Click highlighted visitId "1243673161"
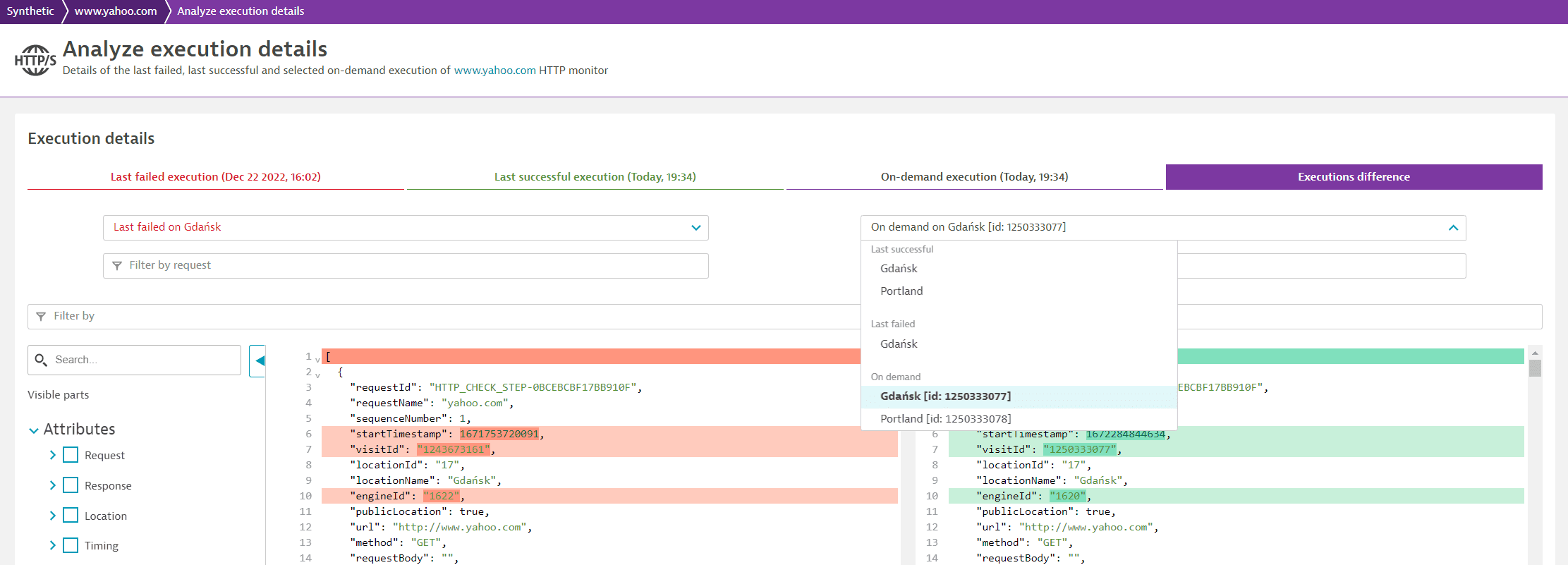The image size is (1568, 565). (454, 449)
